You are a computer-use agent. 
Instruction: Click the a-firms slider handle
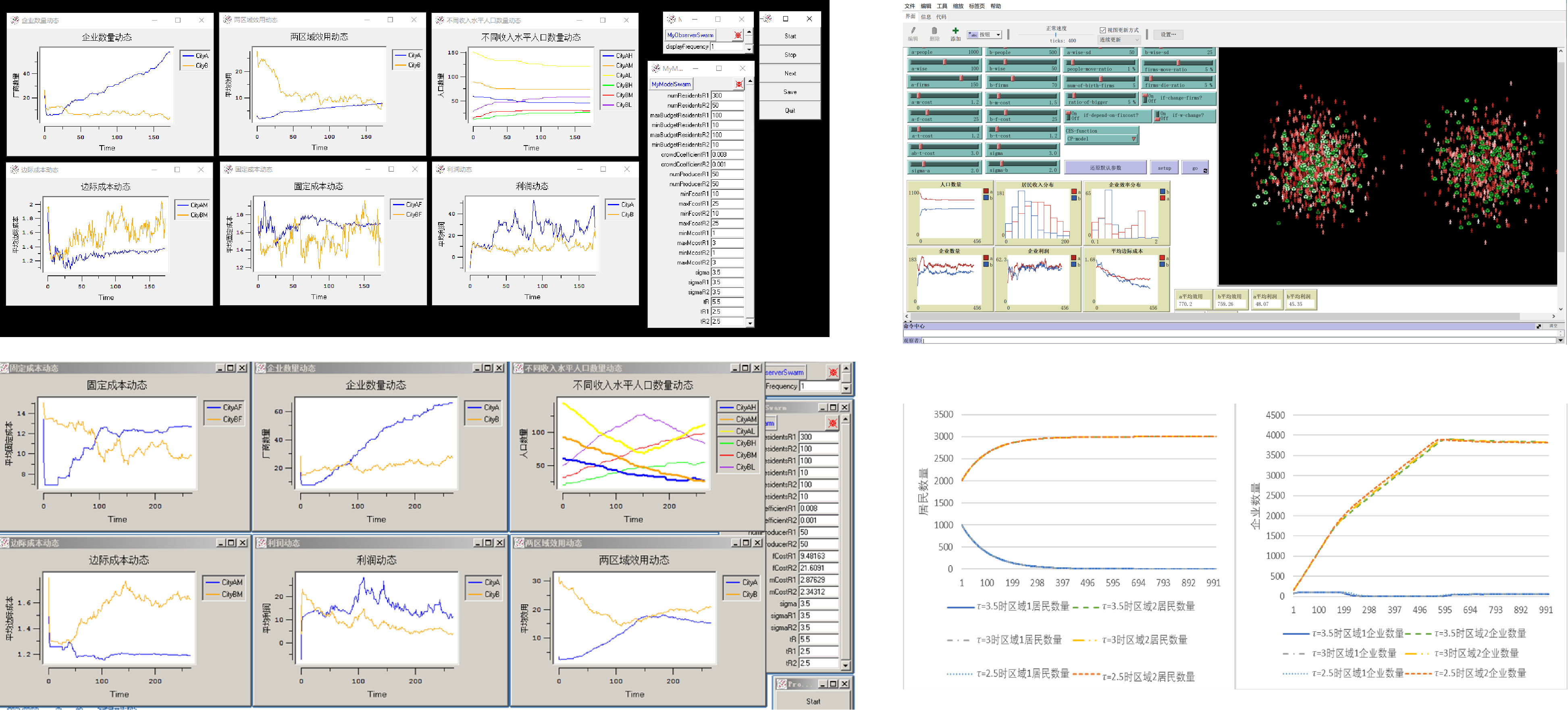pyautogui.click(x=961, y=78)
